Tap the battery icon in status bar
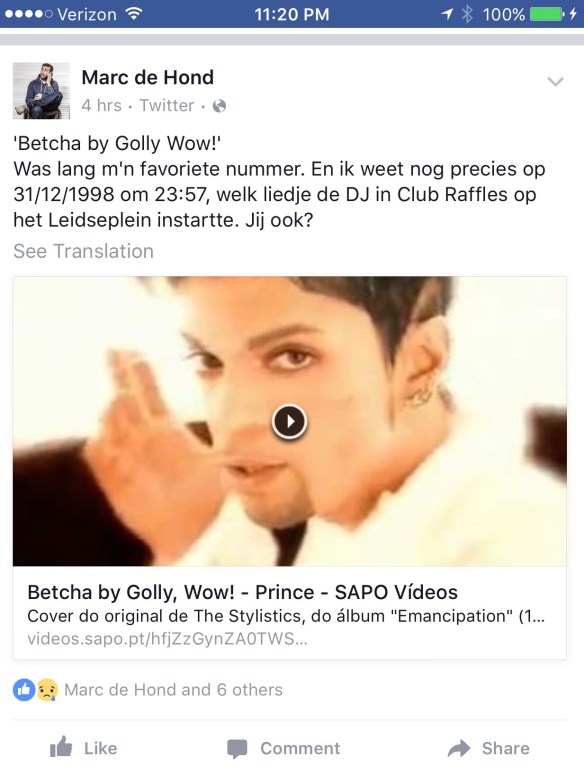This screenshot has height=776, width=584. coord(547,14)
